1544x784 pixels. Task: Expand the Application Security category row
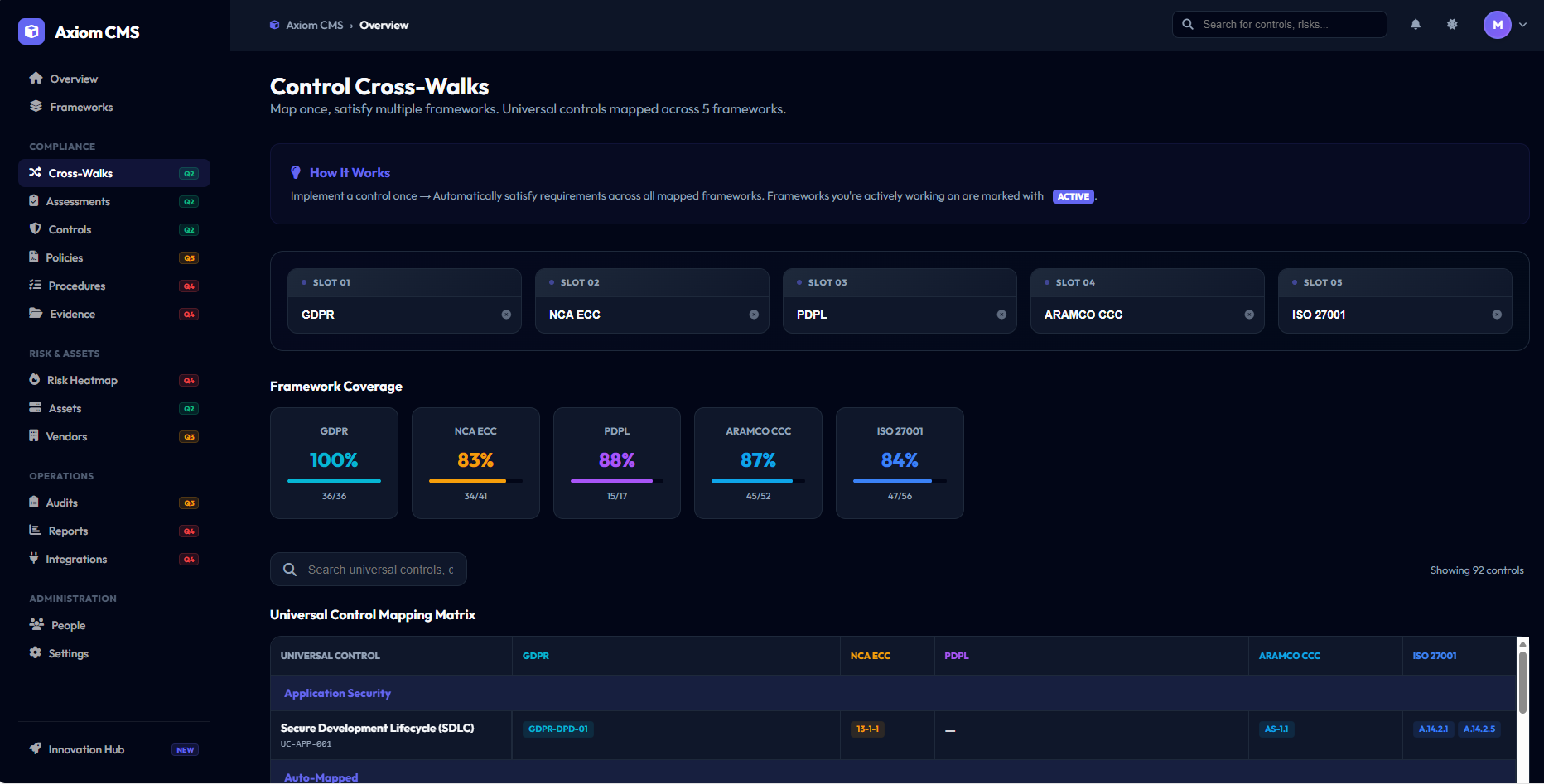tap(337, 693)
